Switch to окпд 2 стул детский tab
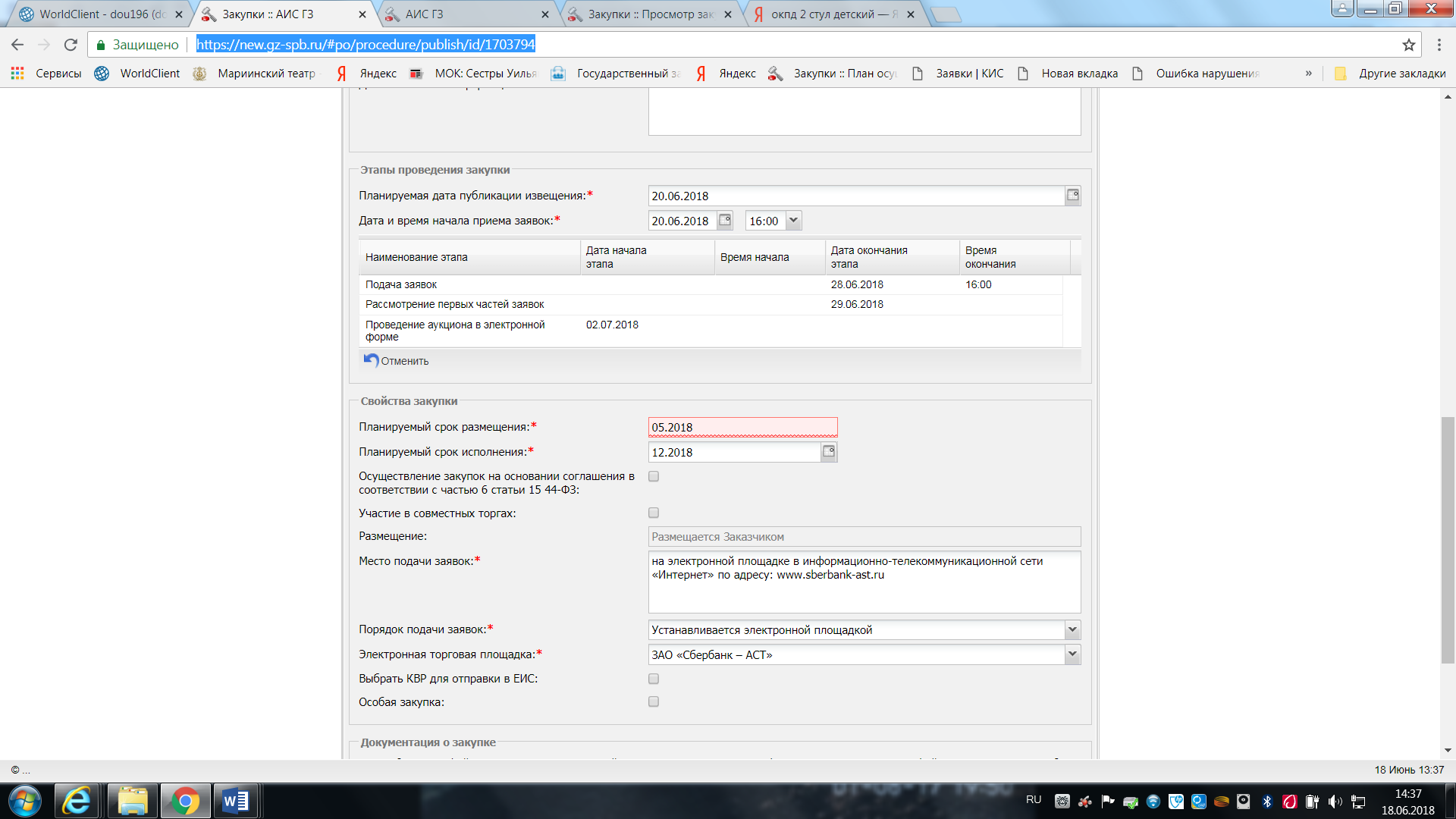 (x=833, y=14)
